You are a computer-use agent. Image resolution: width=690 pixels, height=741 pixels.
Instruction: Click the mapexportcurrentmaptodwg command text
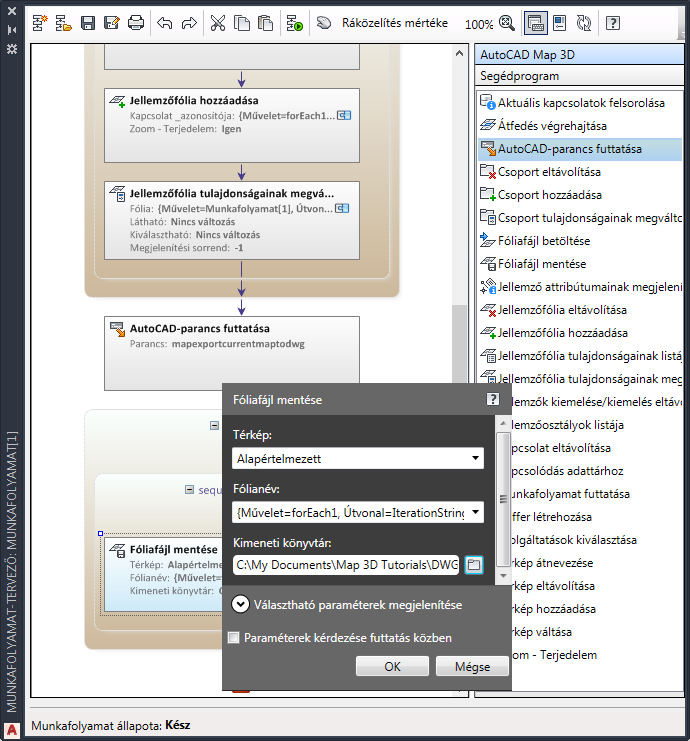point(238,344)
